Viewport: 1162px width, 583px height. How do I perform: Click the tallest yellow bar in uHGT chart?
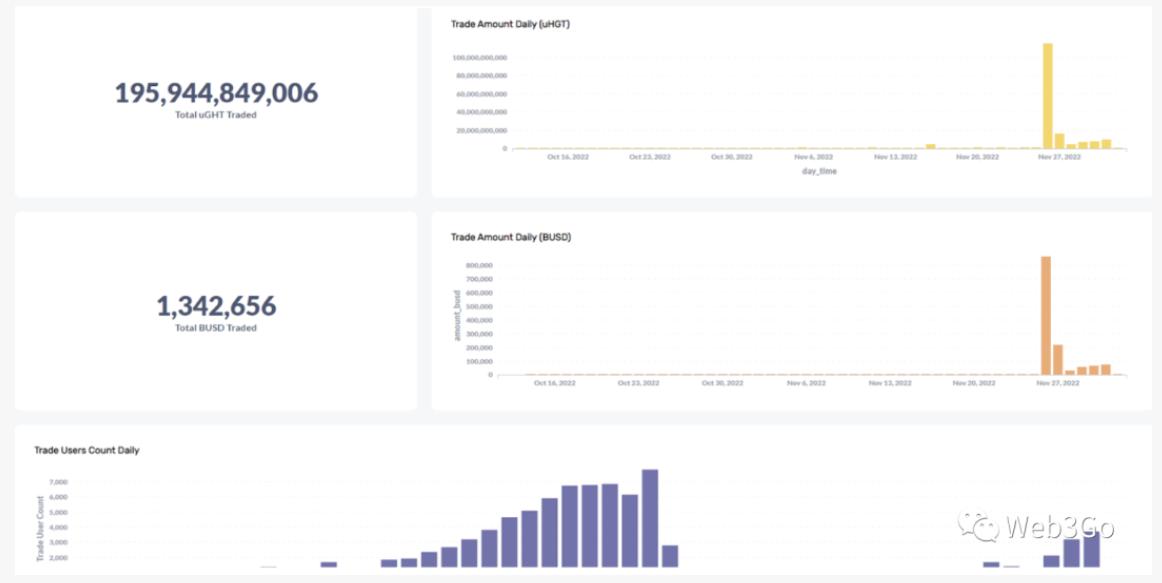pos(1048,96)
